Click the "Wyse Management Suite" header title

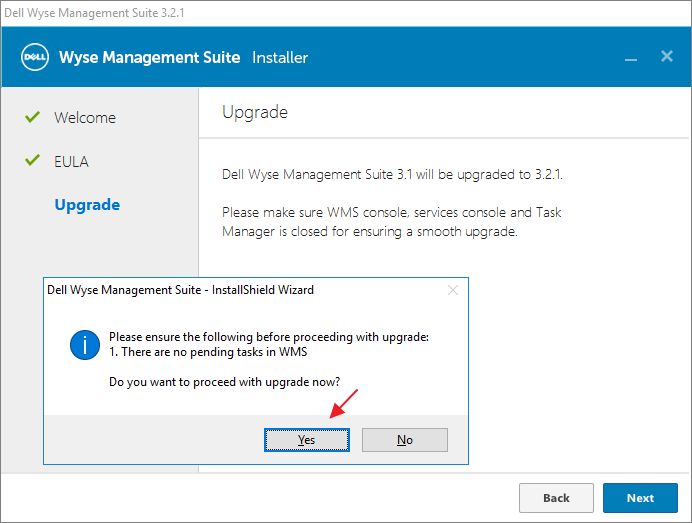click(x=150, y=57)
